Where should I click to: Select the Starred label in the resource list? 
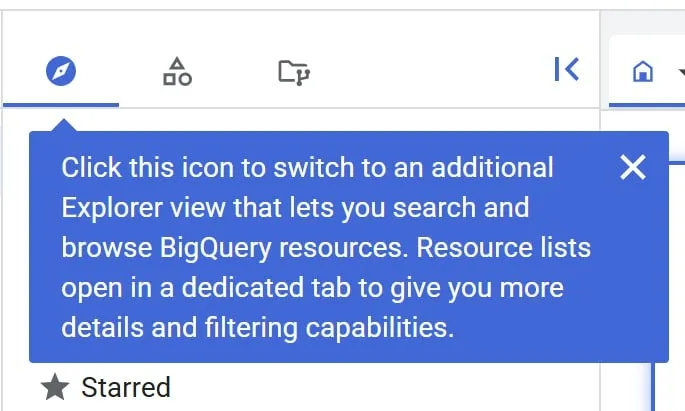point(125,387)
